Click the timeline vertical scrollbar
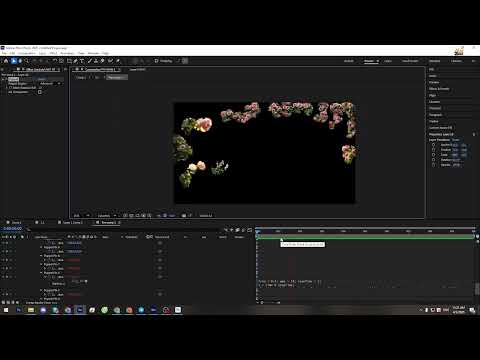This screenshot has height=360, width=480. pyautogui.click(x=477, y=288)
